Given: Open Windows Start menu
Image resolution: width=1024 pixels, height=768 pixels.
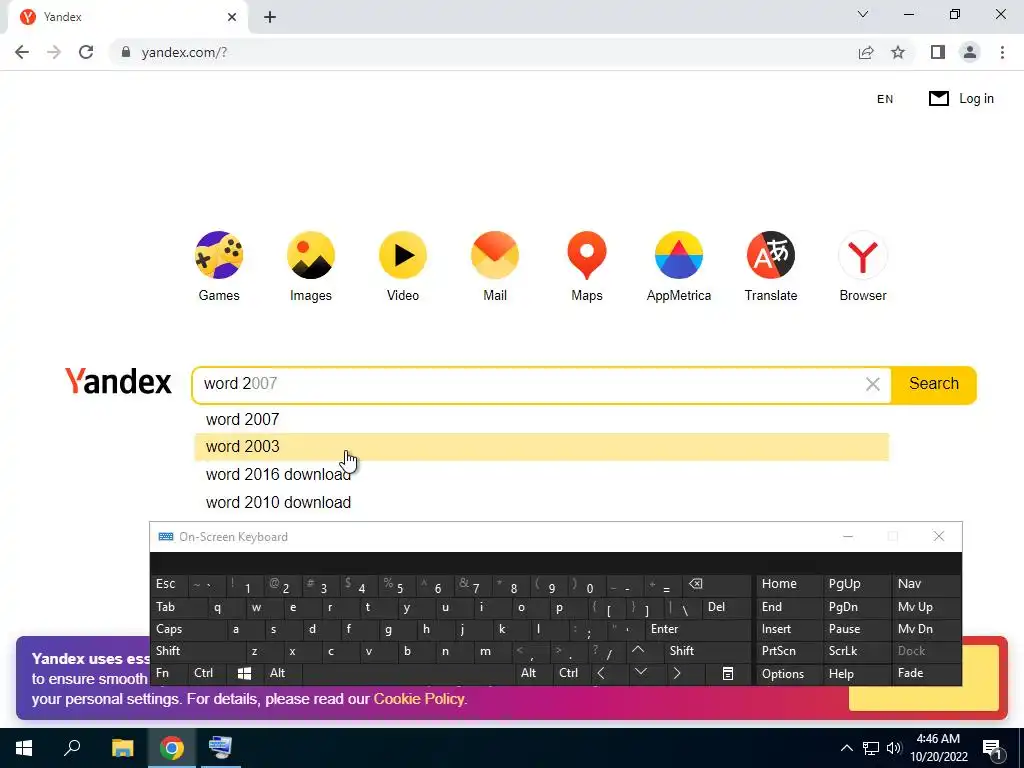Looking at the screenshot, I should click(24, 748).
